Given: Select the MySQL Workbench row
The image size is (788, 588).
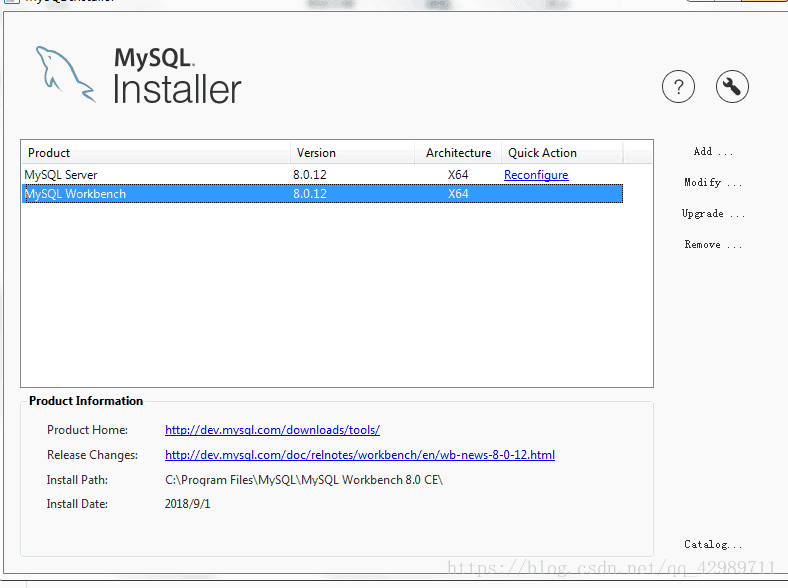Looking at the screenshot, I should 323,193.
